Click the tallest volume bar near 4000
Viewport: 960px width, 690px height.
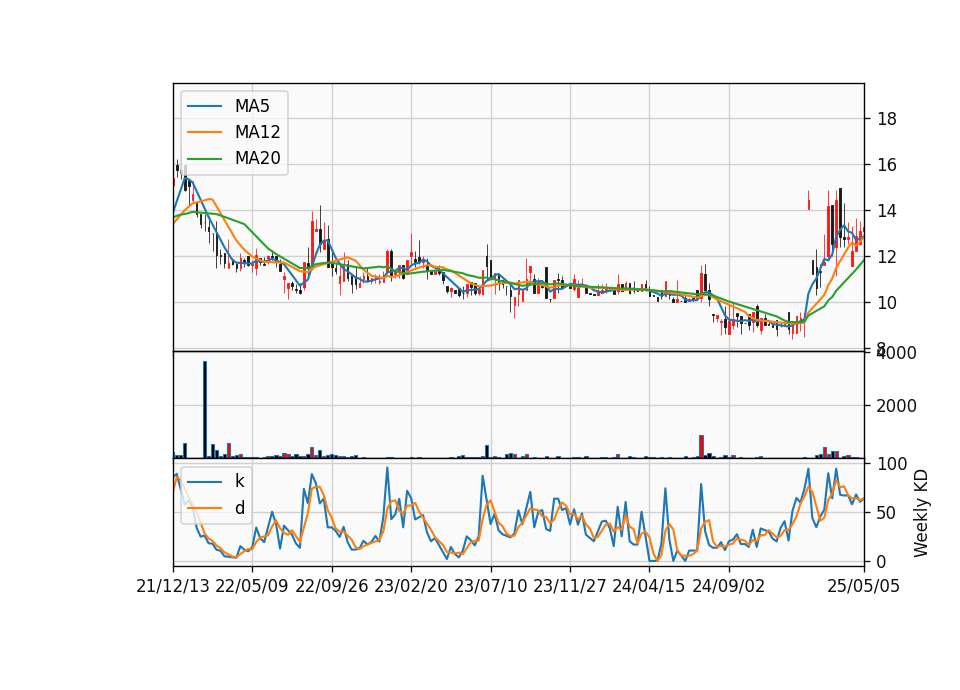click(205, 410)
